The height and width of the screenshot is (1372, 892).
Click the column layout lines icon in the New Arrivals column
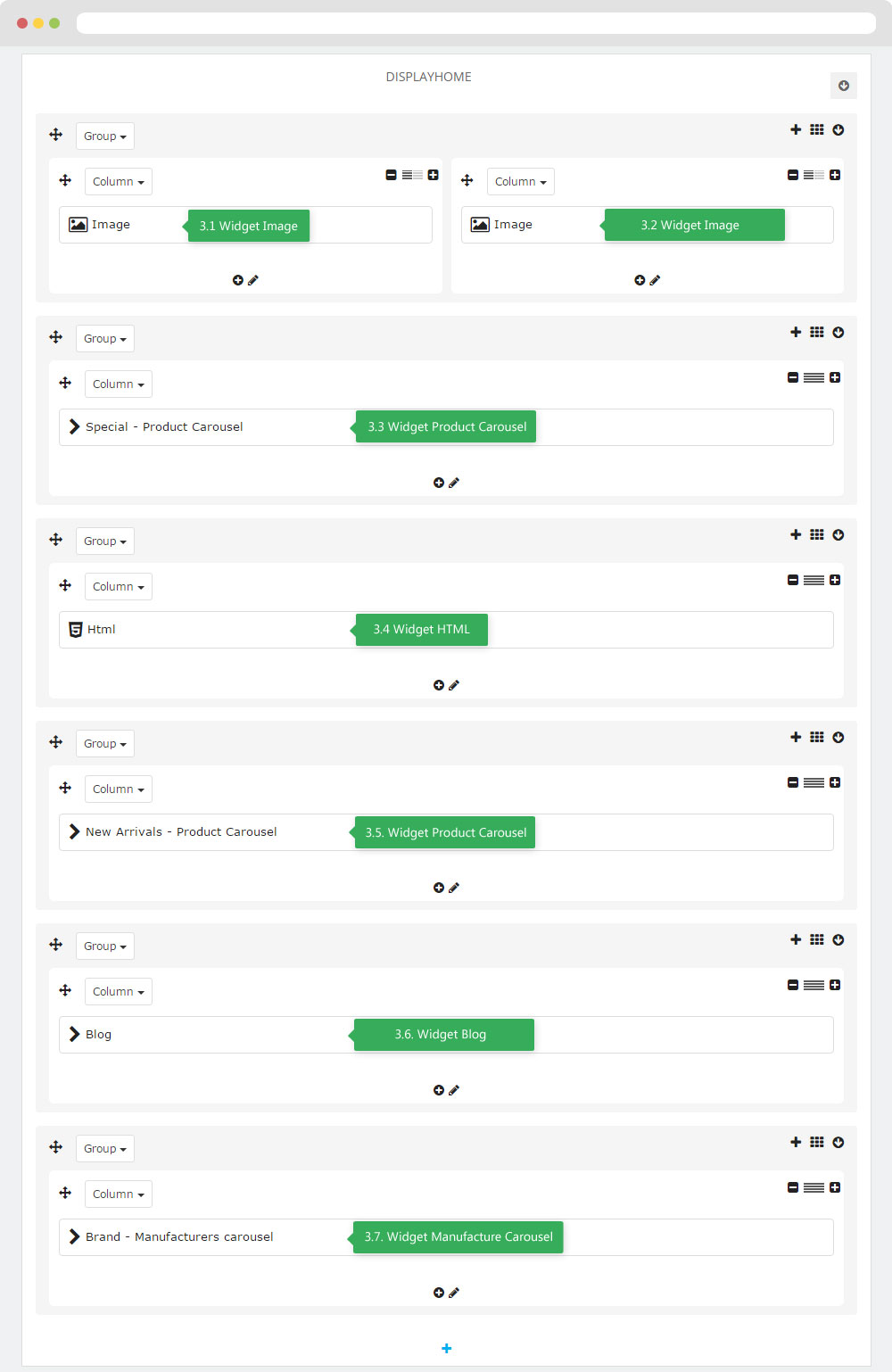(x=814, y=782)
